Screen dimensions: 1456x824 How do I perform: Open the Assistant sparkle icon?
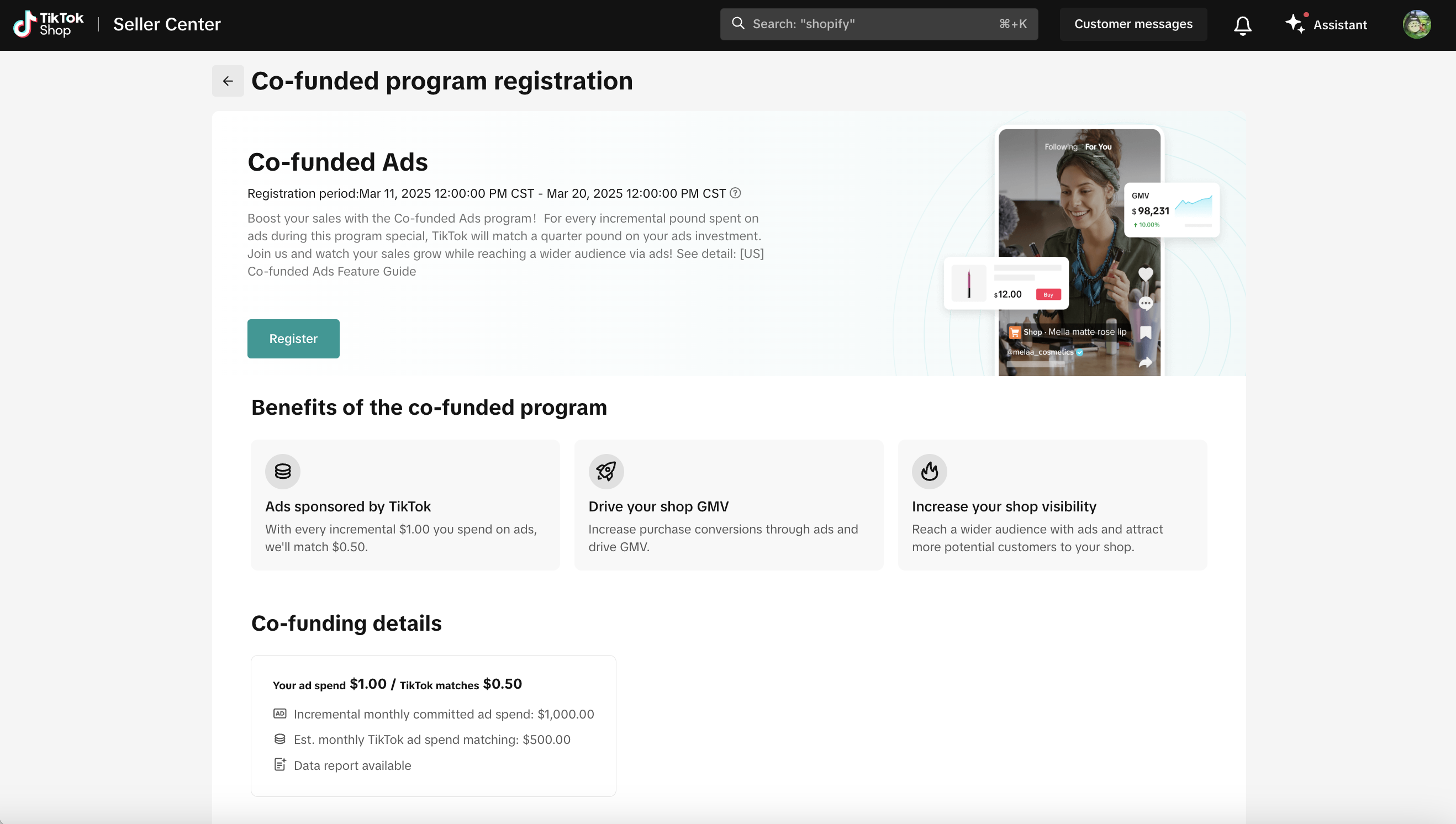pos(1295,24)
